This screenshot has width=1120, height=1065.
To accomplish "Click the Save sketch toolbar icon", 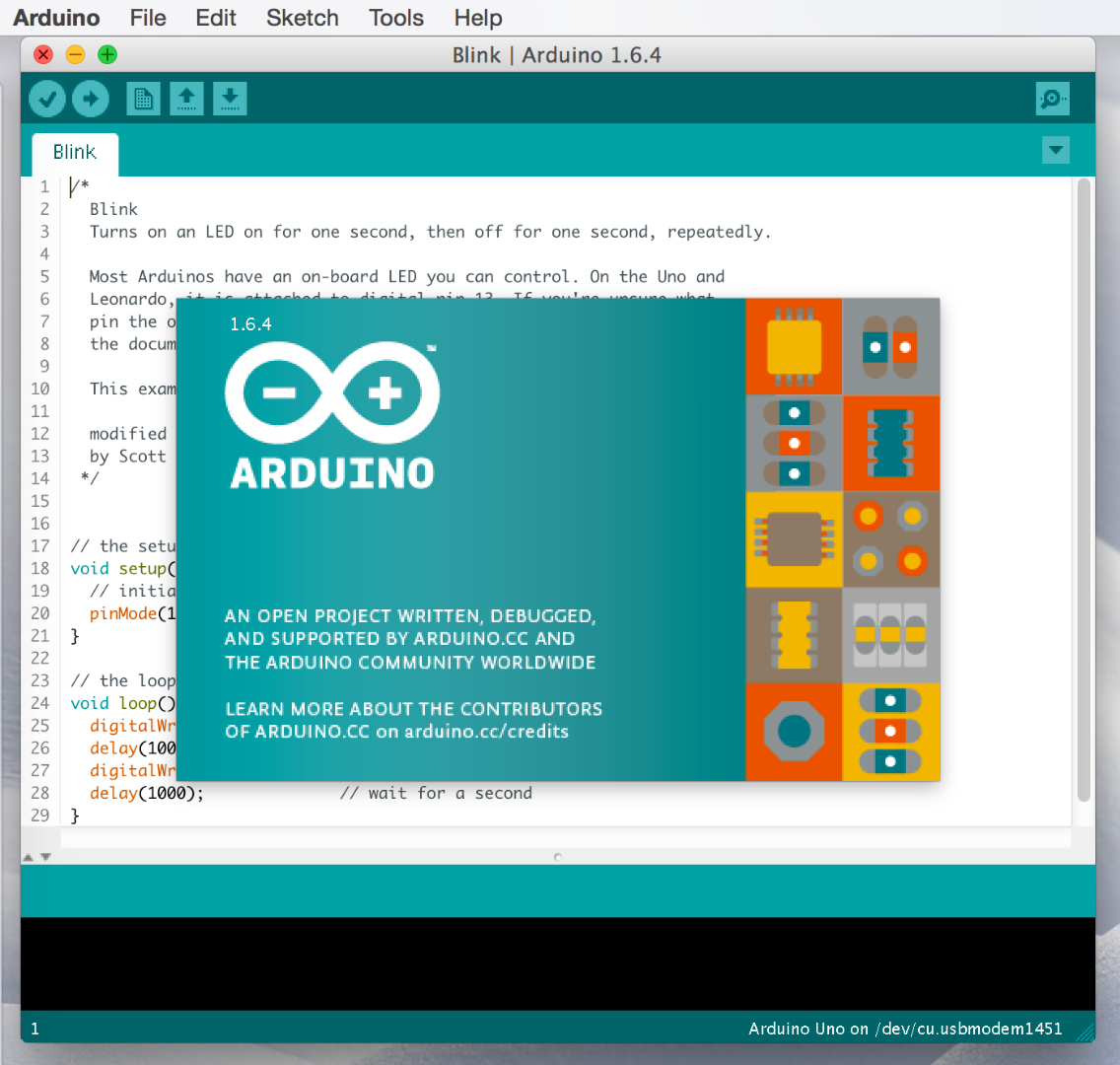I will tap(230, 99).
